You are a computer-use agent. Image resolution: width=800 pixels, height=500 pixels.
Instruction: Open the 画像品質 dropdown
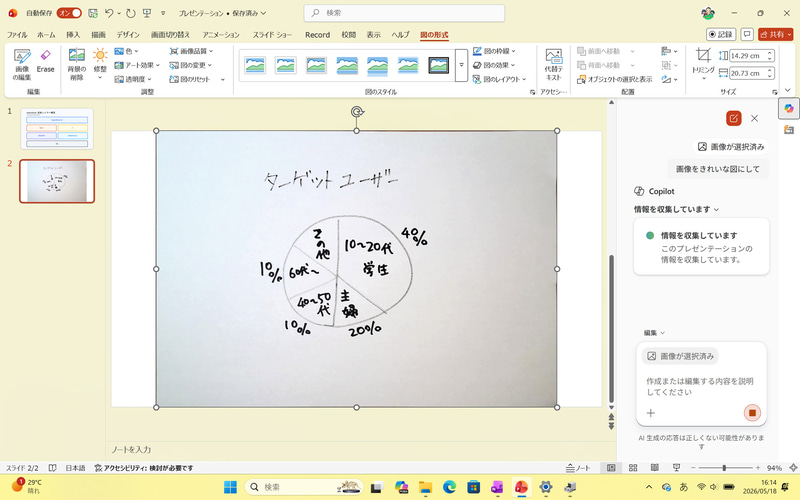click(191, 51)
